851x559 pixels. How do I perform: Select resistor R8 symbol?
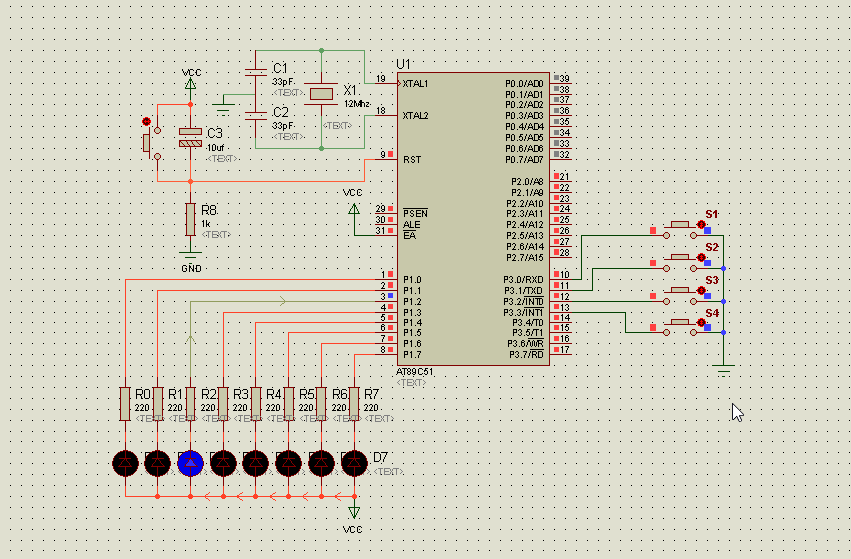pyautogui.click(x=190, y=219)
